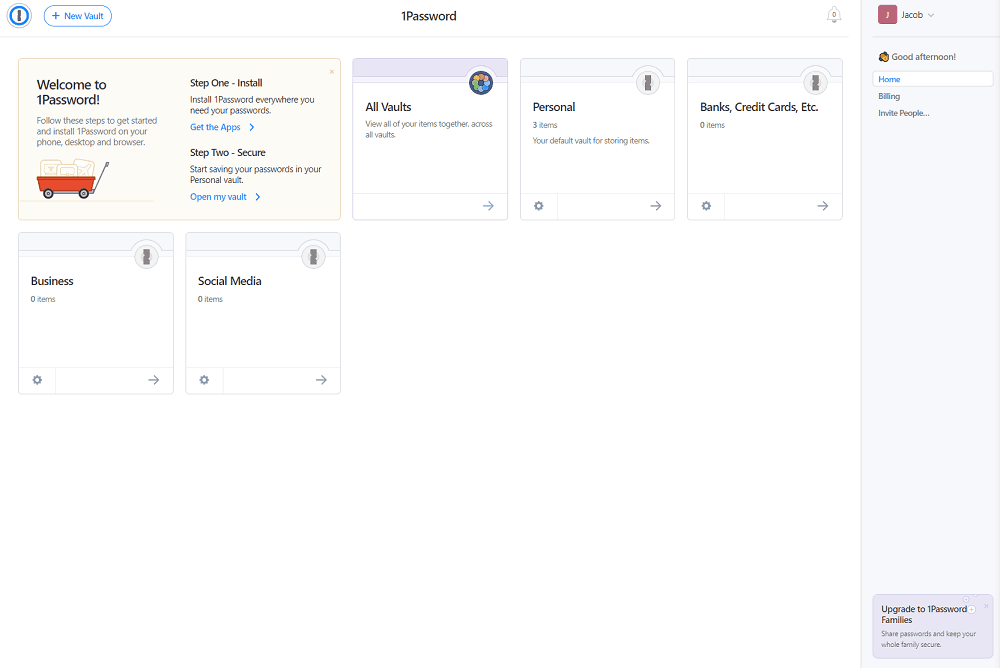The image size is (1000, 668).
Task: Open the Personal vault with its arrow
Action: (x=656, y=206)
